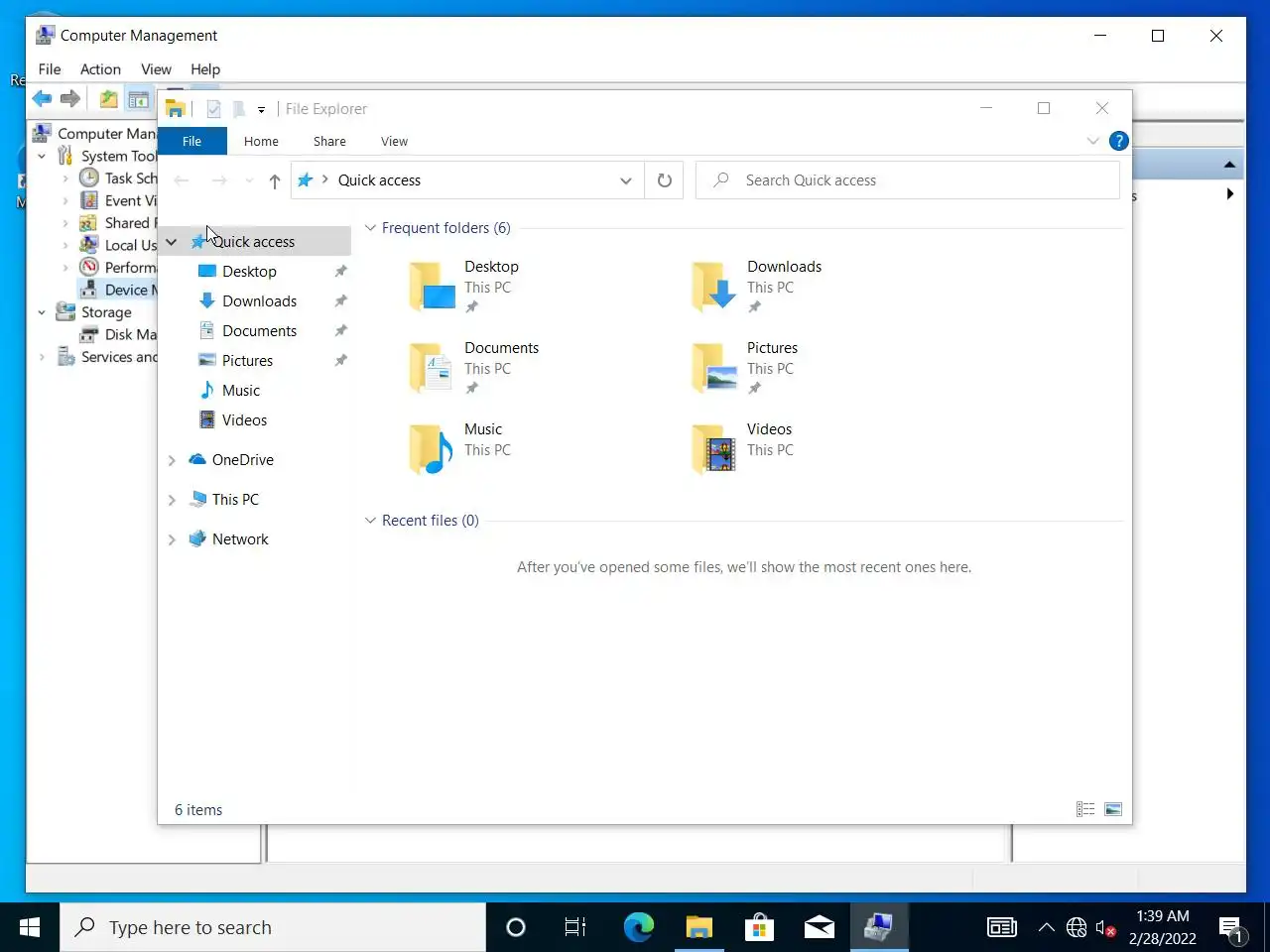Image resolution: width=1270 pixels, height=952 pixels.
Task: Select Music in the navigation pane
Action: [241, 391]
